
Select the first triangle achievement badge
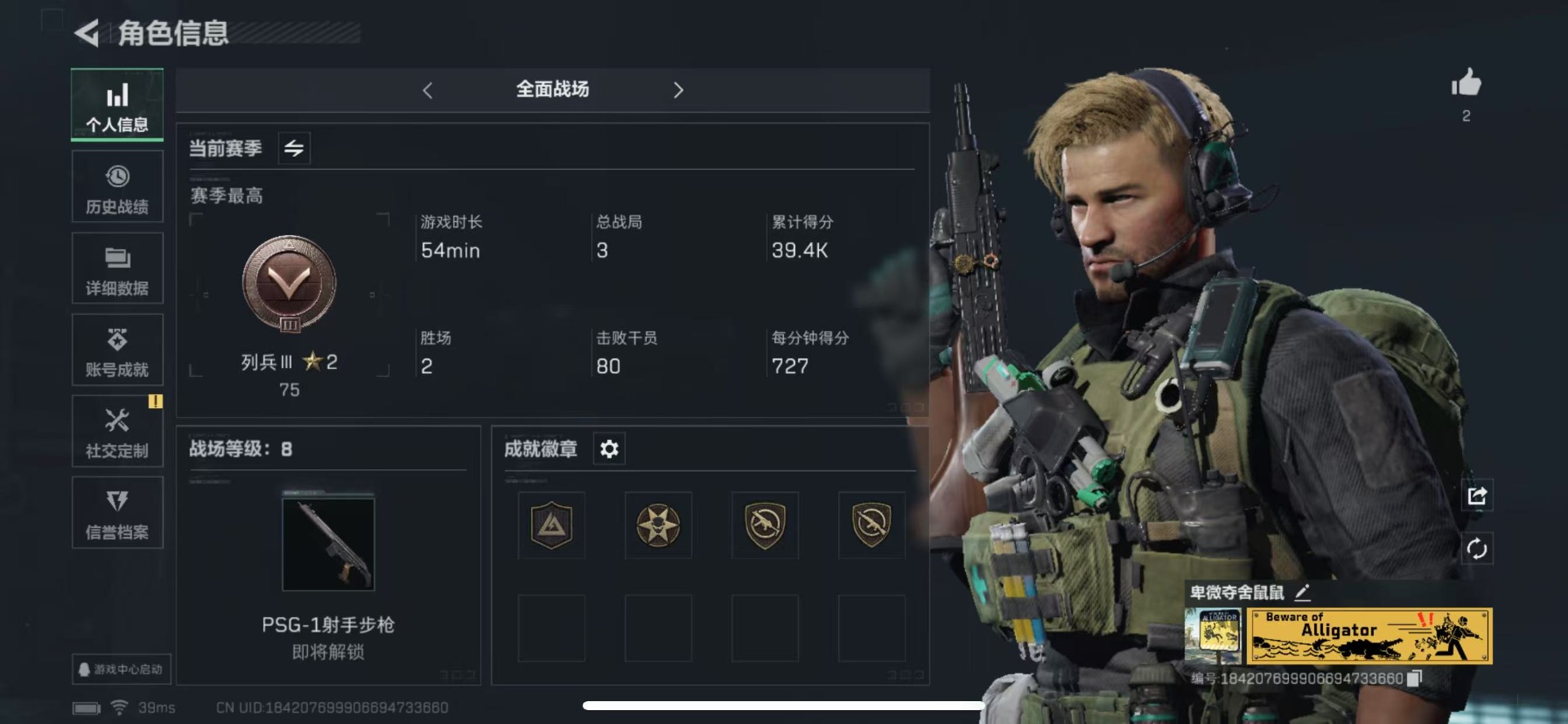[551, 525]
